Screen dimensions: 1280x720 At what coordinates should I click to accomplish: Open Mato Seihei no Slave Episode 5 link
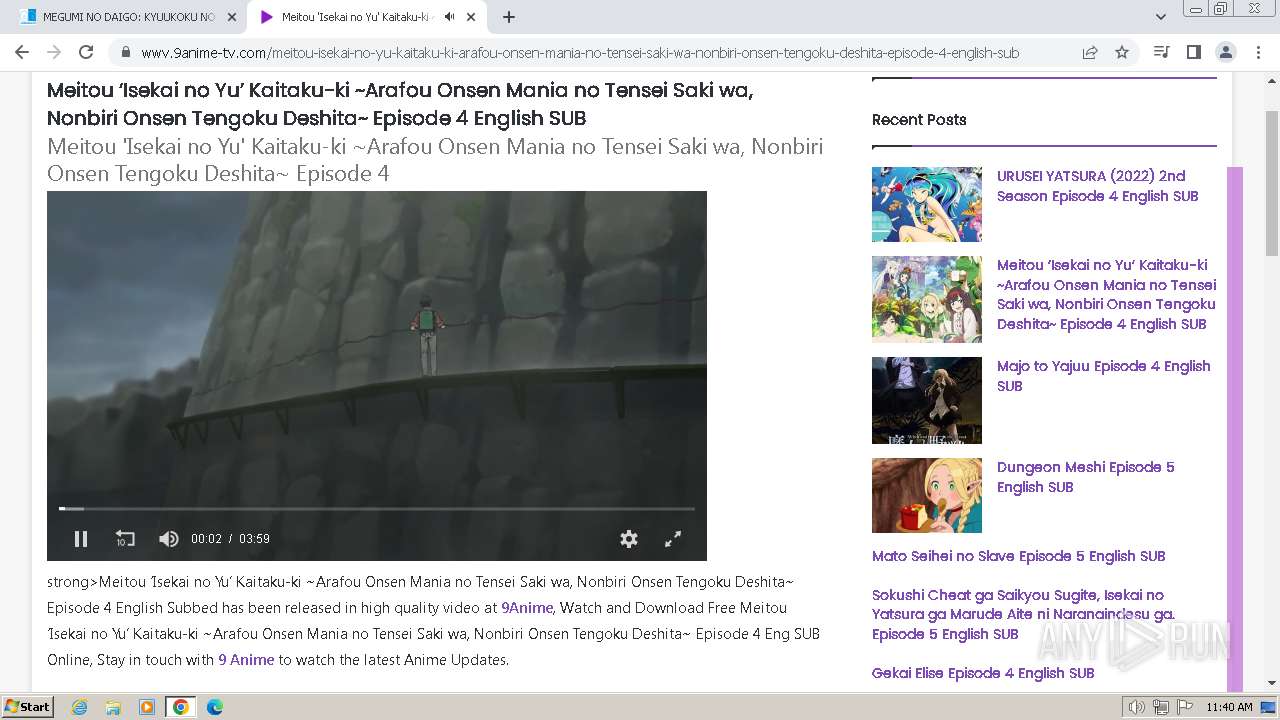click(1018, 556)
